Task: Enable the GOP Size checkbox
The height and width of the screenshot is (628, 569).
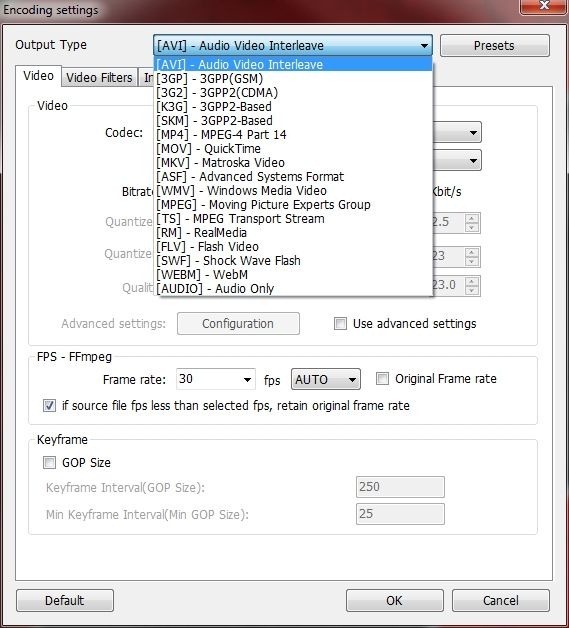Action: 49,463
